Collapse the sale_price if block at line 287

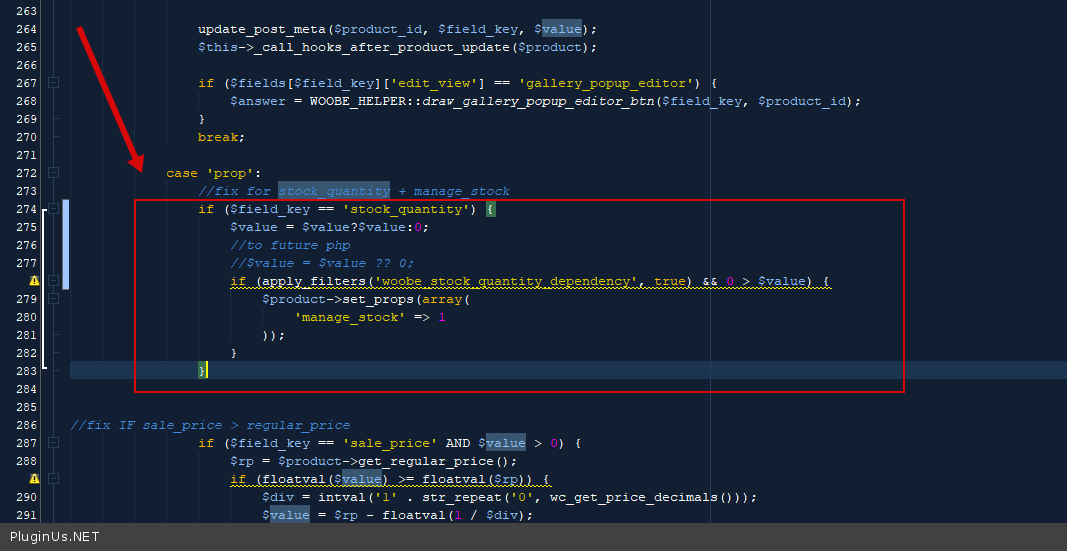pos(54,443)
